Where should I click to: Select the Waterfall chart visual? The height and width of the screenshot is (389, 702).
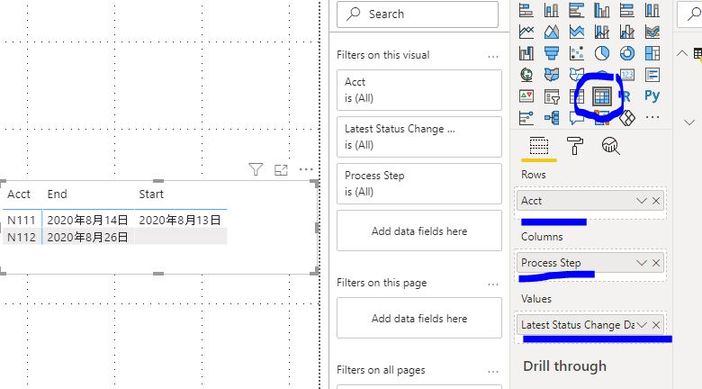pos(526,53)
